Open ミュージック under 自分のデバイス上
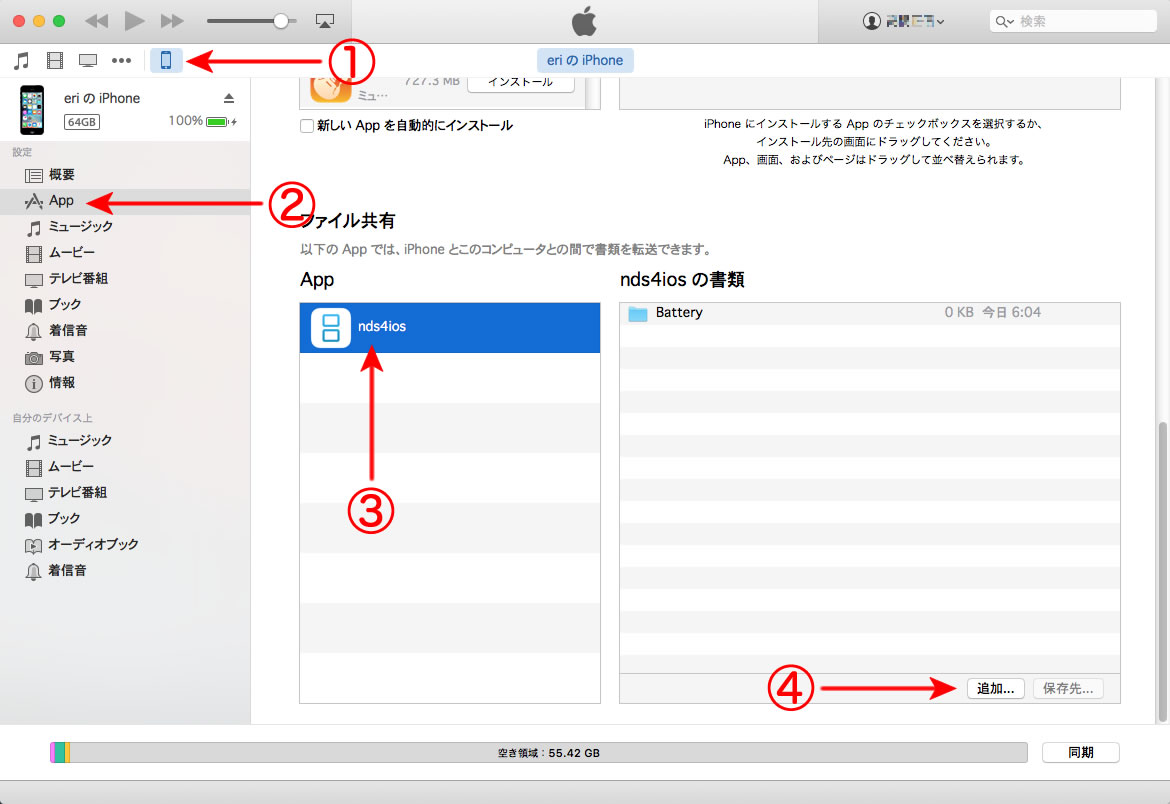The height and width of the screenshot is (804, 1170). click(x=125, y=441)
